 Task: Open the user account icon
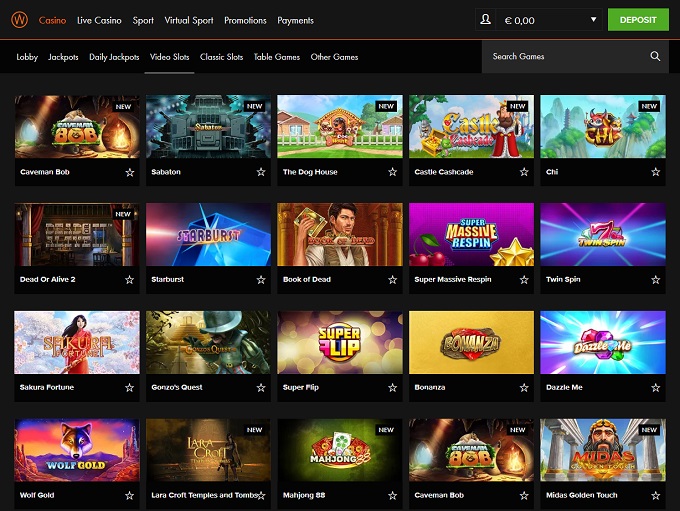486,20
